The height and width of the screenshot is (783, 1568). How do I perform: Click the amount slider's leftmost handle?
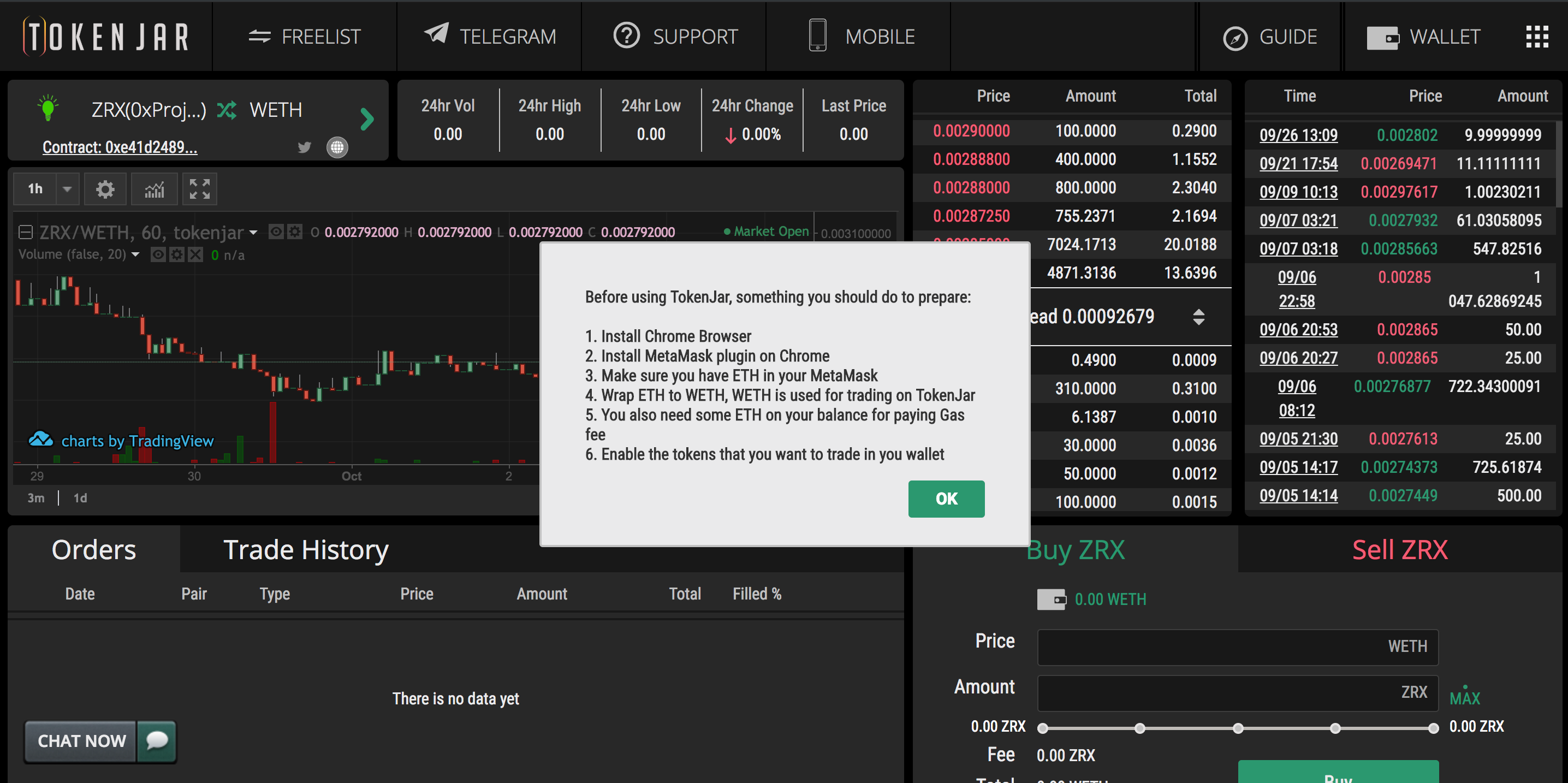click(x=1043, y=728)
